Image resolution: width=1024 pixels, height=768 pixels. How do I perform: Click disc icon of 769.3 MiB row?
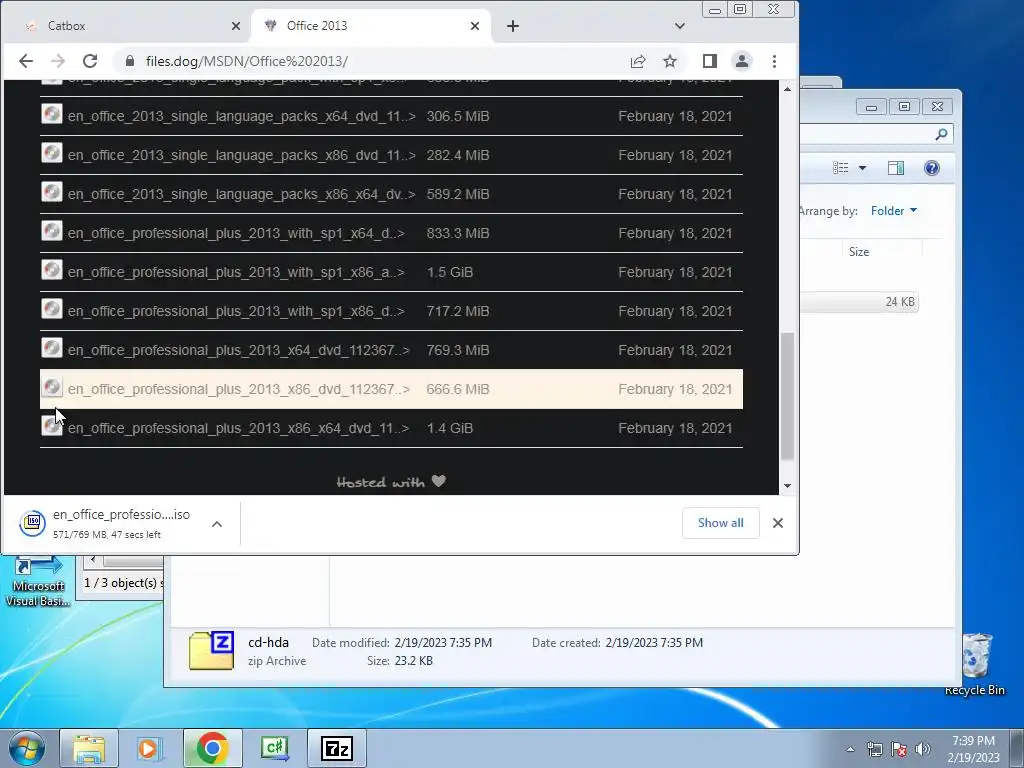[52, 348]
